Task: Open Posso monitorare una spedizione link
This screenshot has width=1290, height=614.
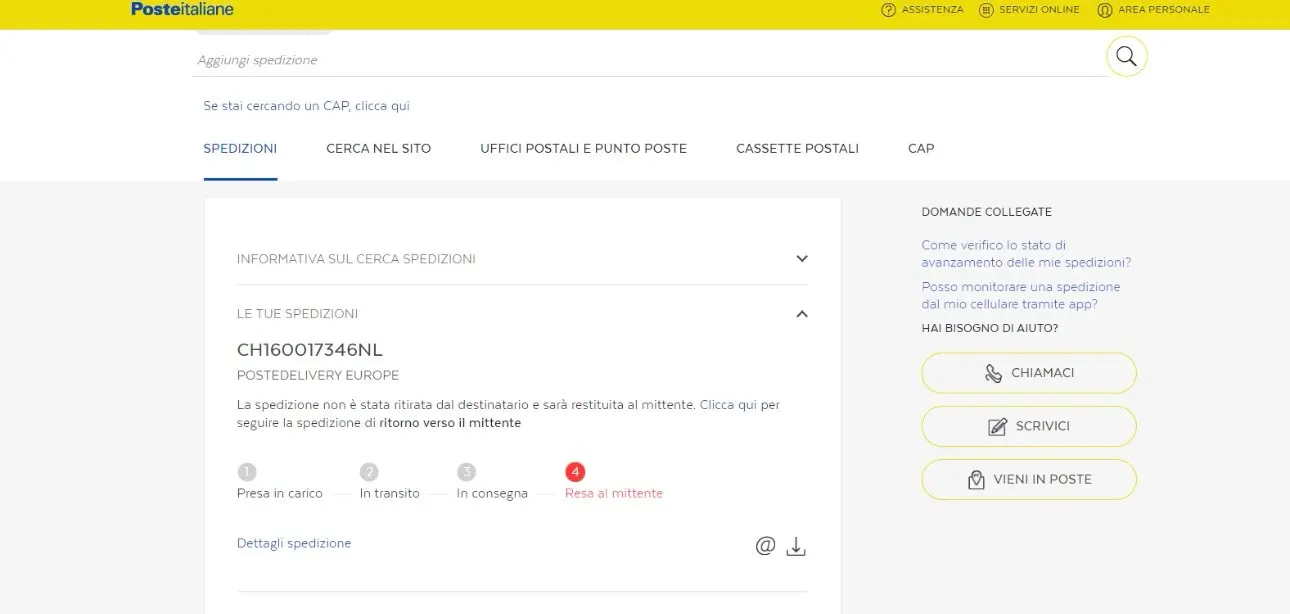Action: point(1020,295)
